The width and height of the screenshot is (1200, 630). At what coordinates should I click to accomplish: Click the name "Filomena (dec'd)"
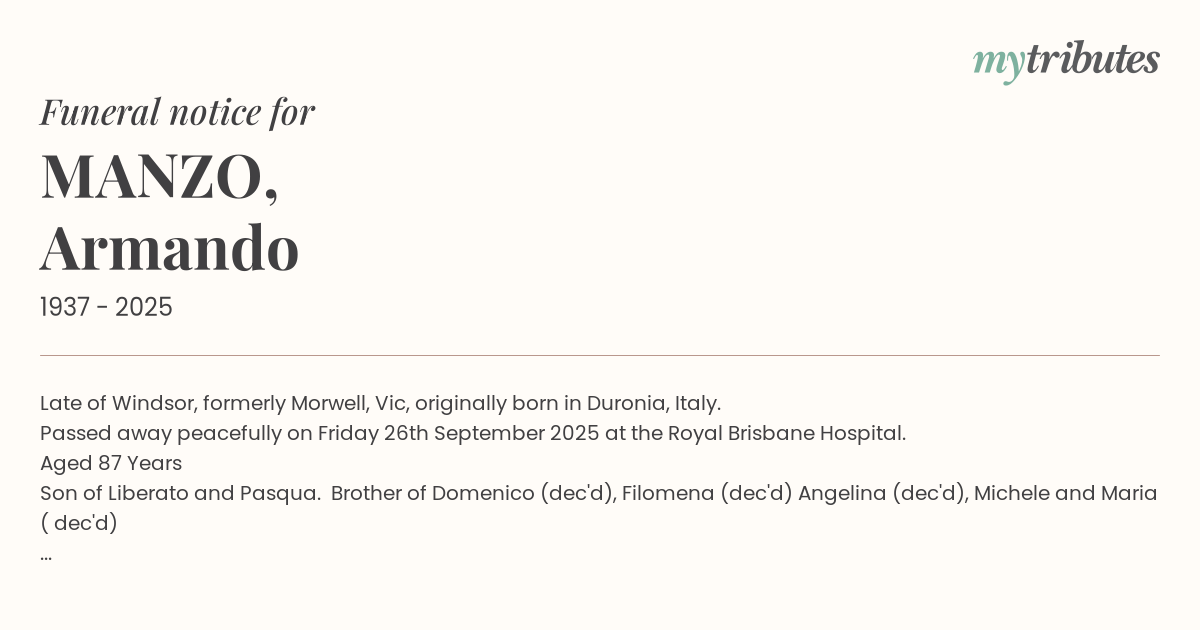coord(706,493)
